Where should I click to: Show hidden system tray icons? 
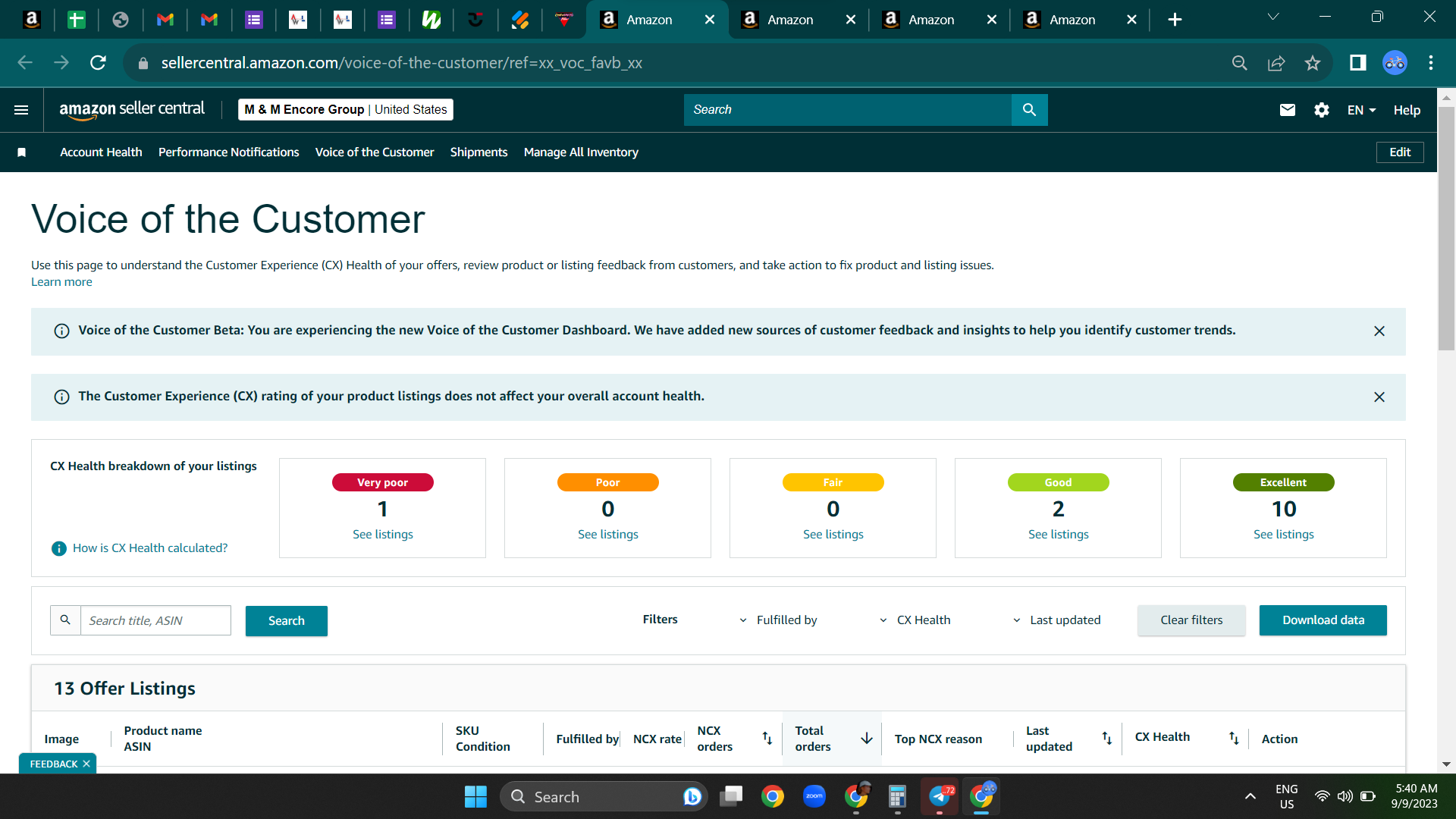(x=1250, y=797)
